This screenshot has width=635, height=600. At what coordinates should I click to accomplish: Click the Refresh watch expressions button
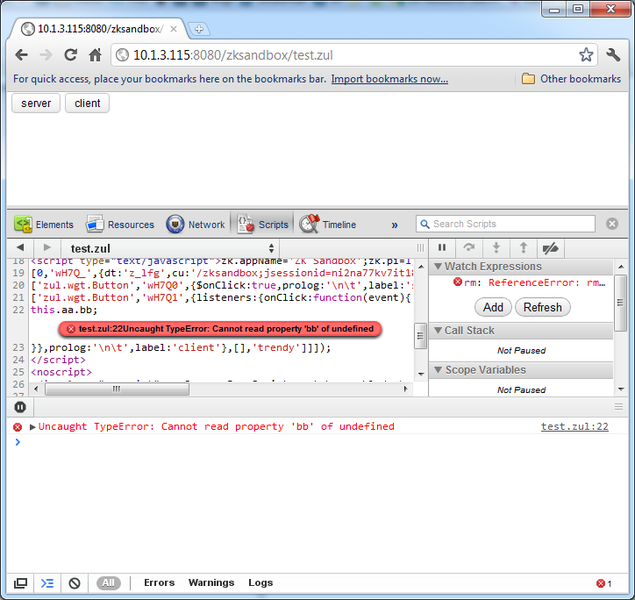pos(543,308)
